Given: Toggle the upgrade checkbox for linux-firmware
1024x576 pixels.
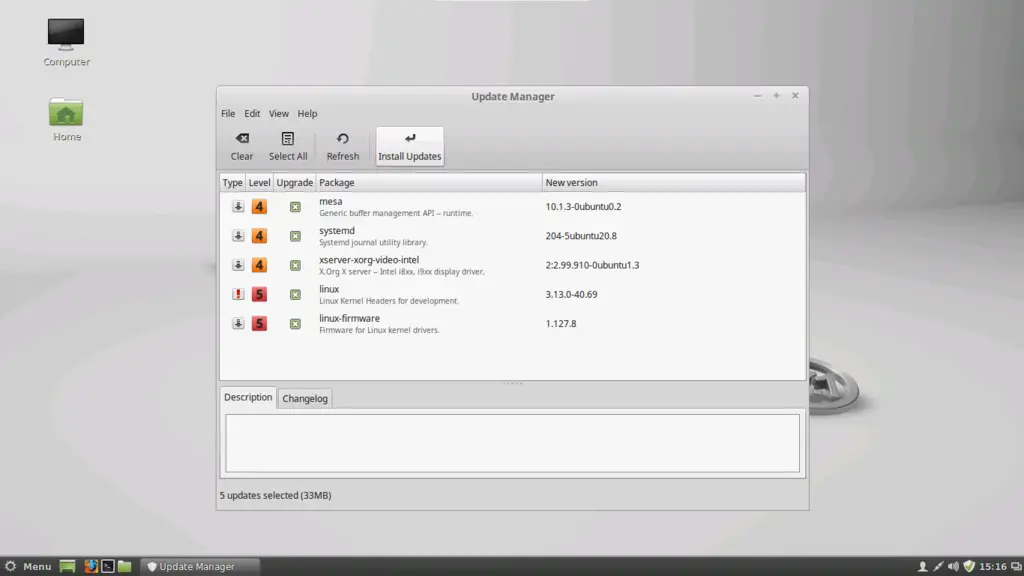Looking at the screenshot, I should tap(295, 325).
